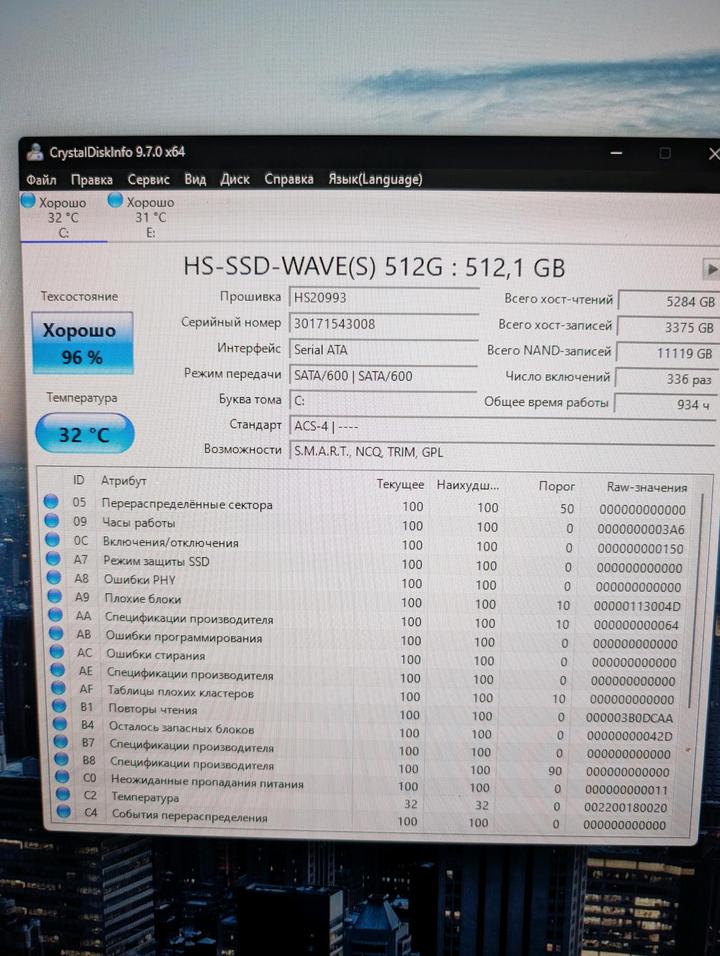The height and width of the screenshot is (956, 720).
Task: Click the Хорошо 96 % health status button
Action: coord(82,343)
